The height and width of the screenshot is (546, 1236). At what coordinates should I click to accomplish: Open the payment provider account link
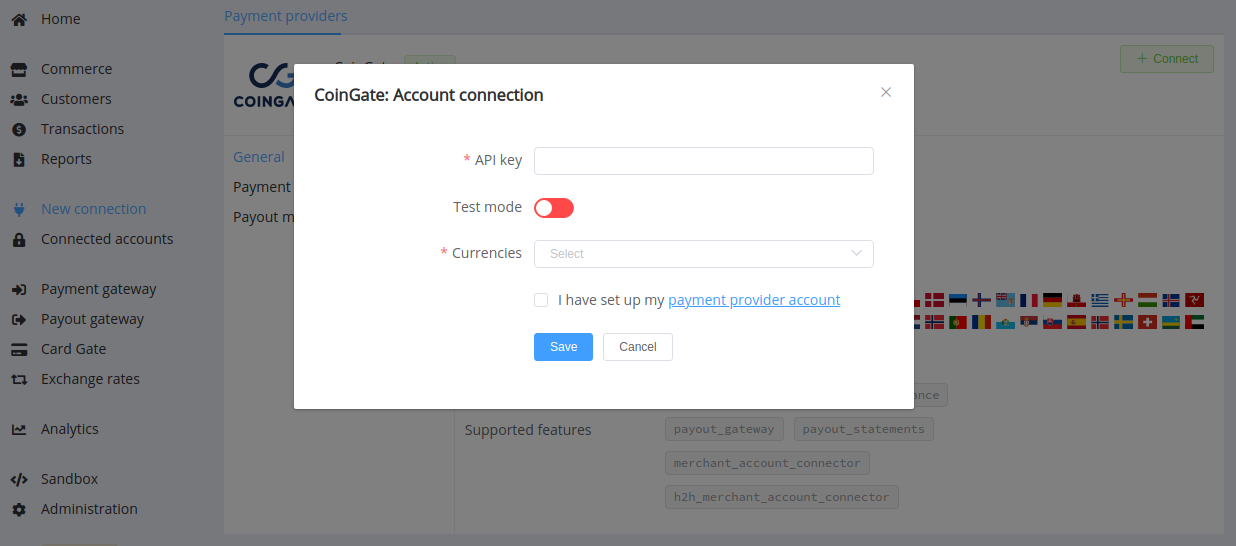[x=754, y=300]
